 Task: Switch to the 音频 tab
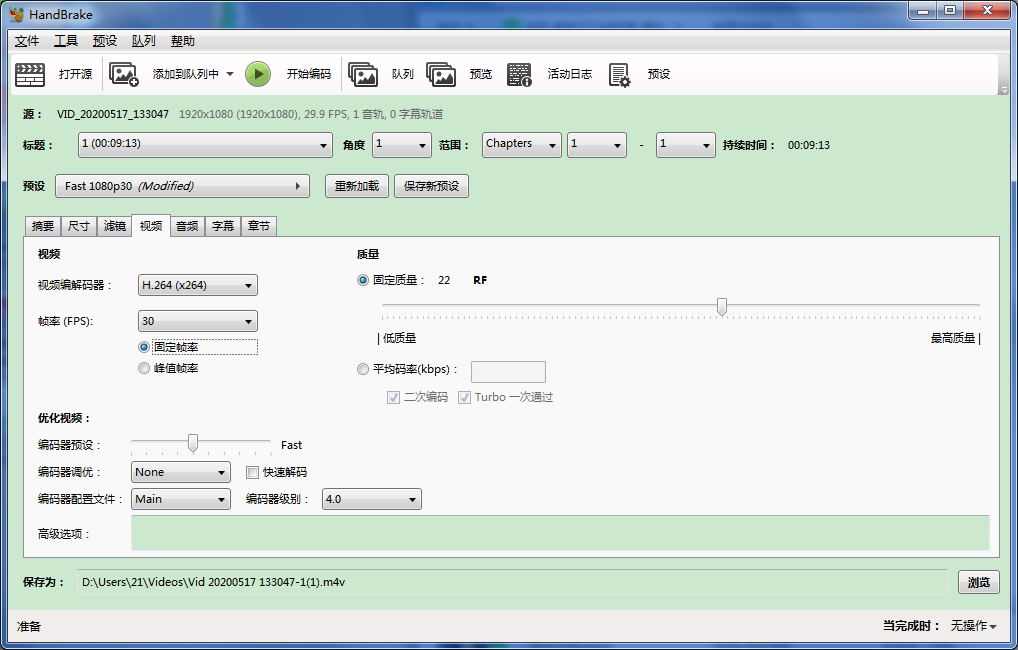(x=187, y=226)
